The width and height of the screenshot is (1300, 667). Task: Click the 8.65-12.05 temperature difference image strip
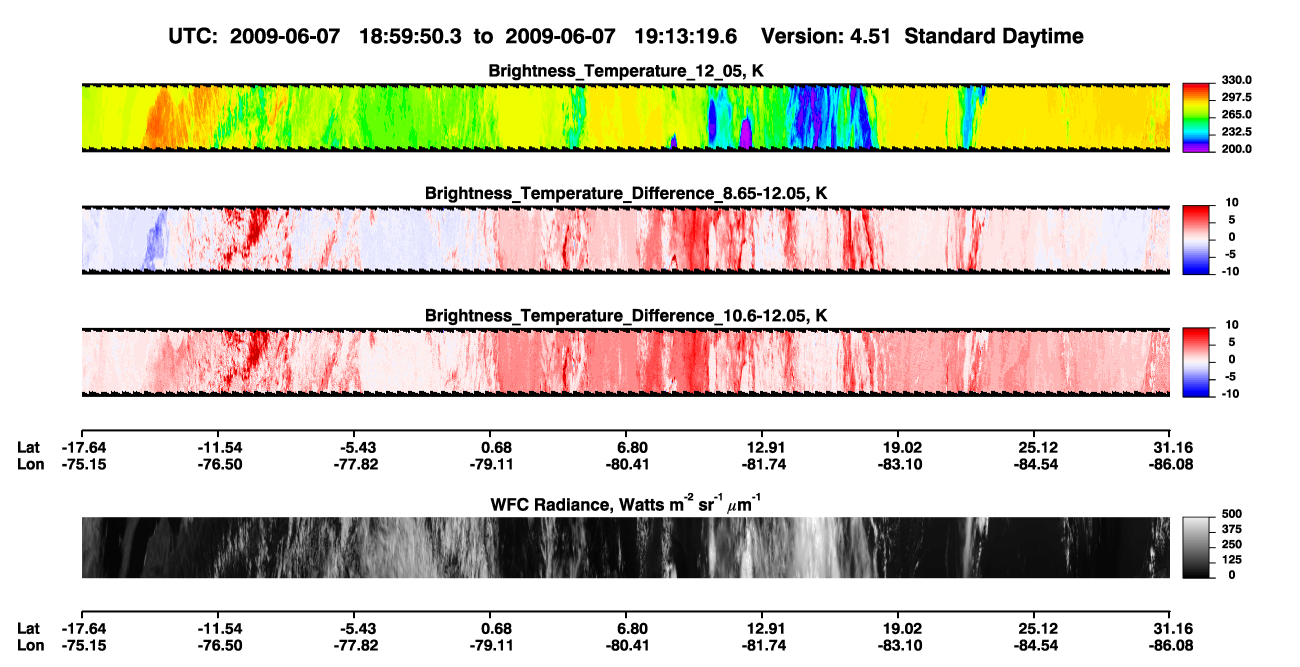(x=626, y=240)
